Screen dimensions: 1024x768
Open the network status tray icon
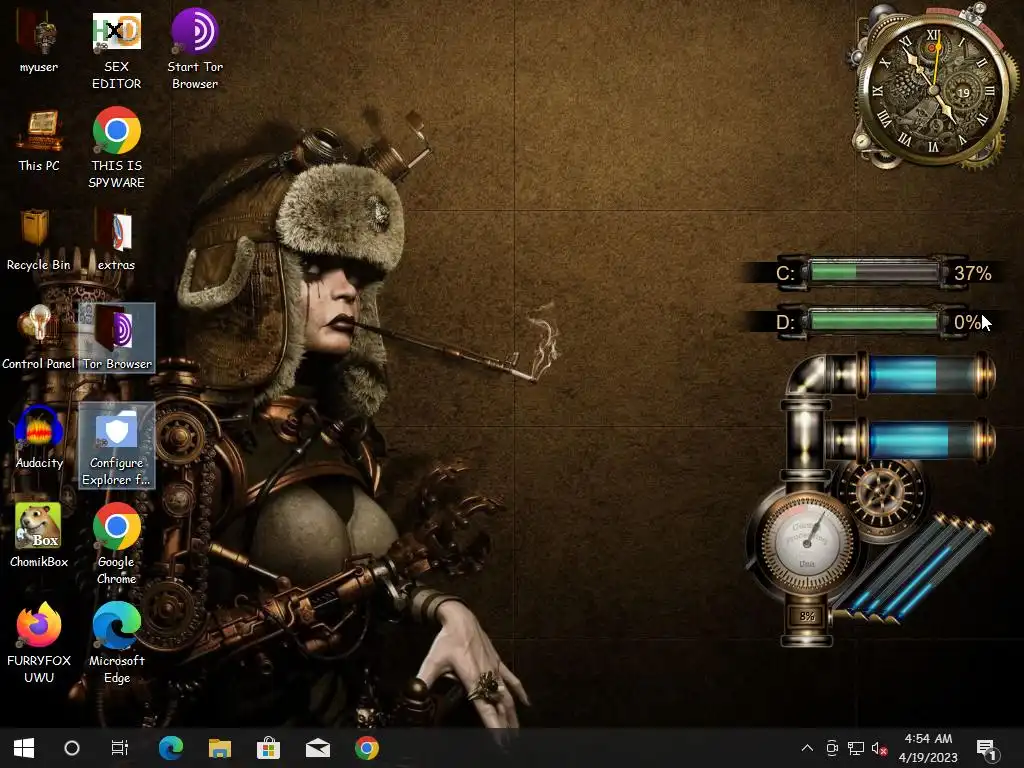click(x=856, y=748)
